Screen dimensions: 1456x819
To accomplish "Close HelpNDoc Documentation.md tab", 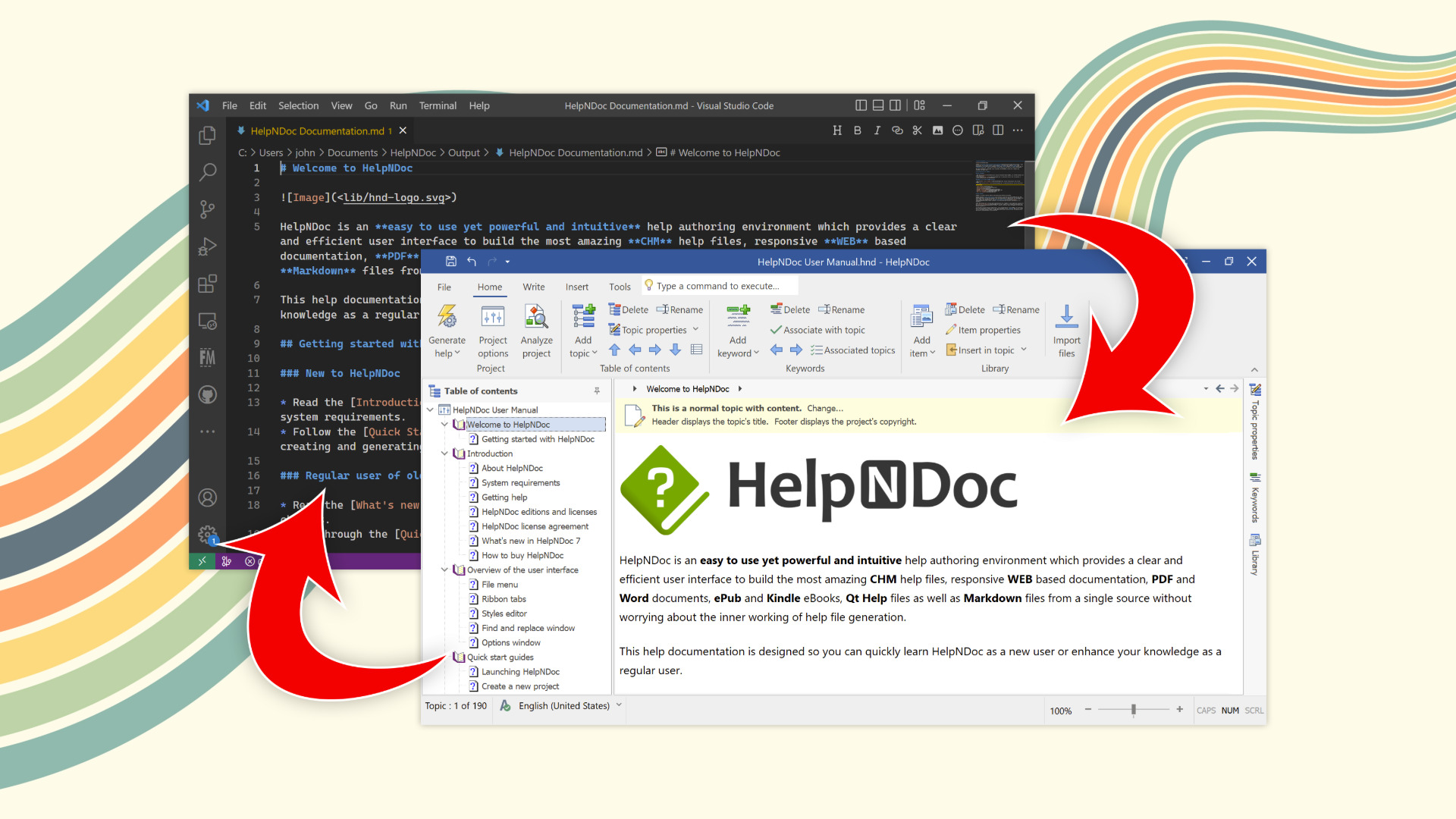I will [x=403, y=130].
